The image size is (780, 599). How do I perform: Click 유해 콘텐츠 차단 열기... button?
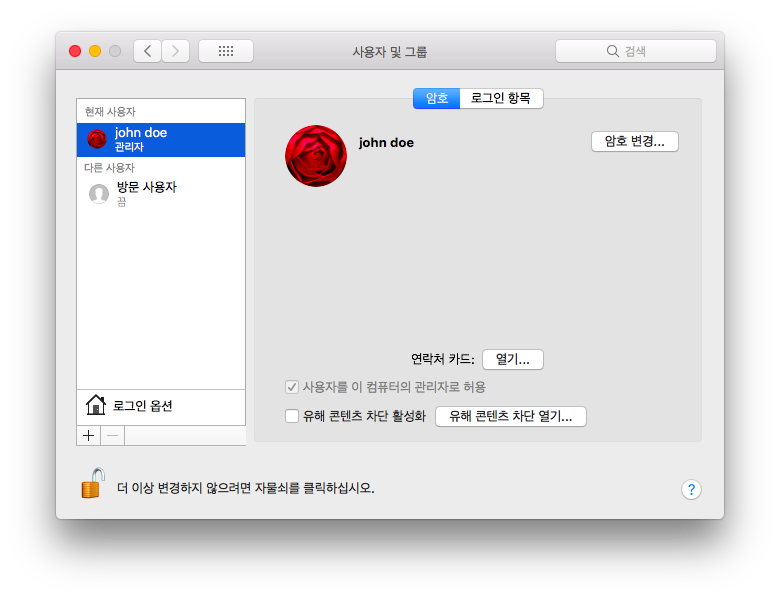(x=510, y=416)
